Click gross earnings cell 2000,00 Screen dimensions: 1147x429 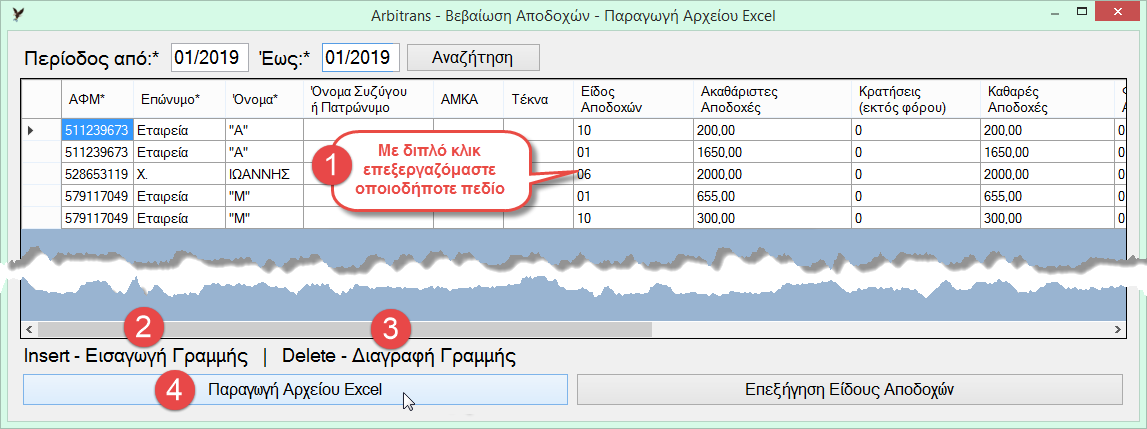772,174
